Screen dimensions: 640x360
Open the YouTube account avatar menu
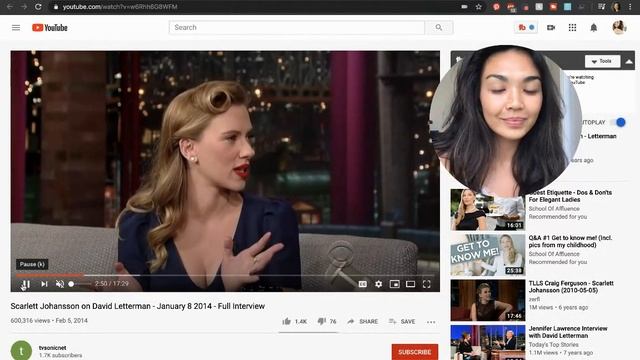click(619, 27)
